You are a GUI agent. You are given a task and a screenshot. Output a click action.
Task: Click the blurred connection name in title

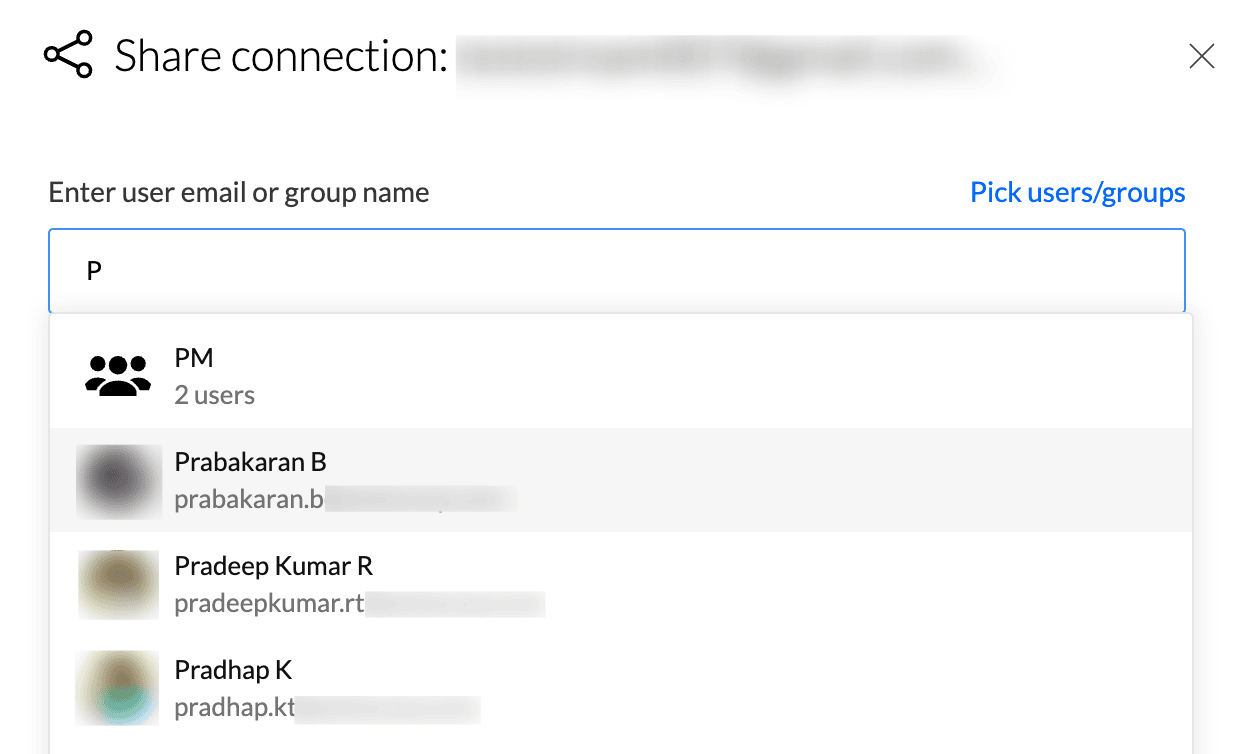(x=725, y=60)
